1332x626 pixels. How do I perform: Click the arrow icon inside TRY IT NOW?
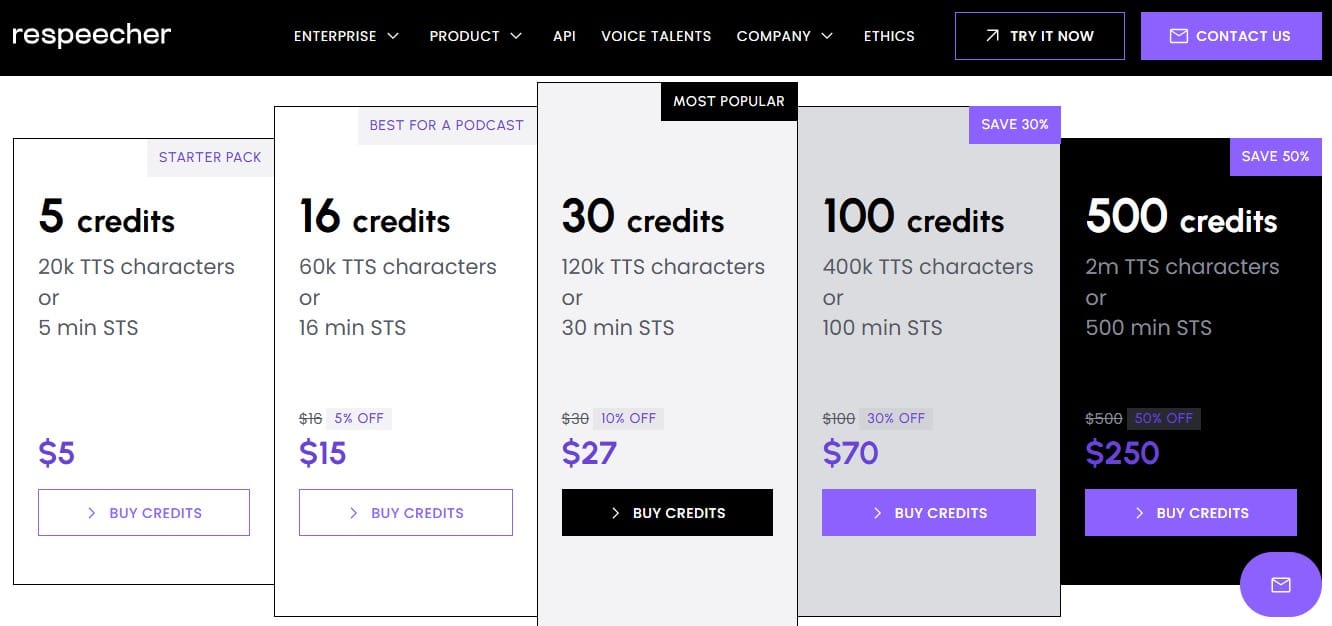pyautogui.click(x=990, y=35)
